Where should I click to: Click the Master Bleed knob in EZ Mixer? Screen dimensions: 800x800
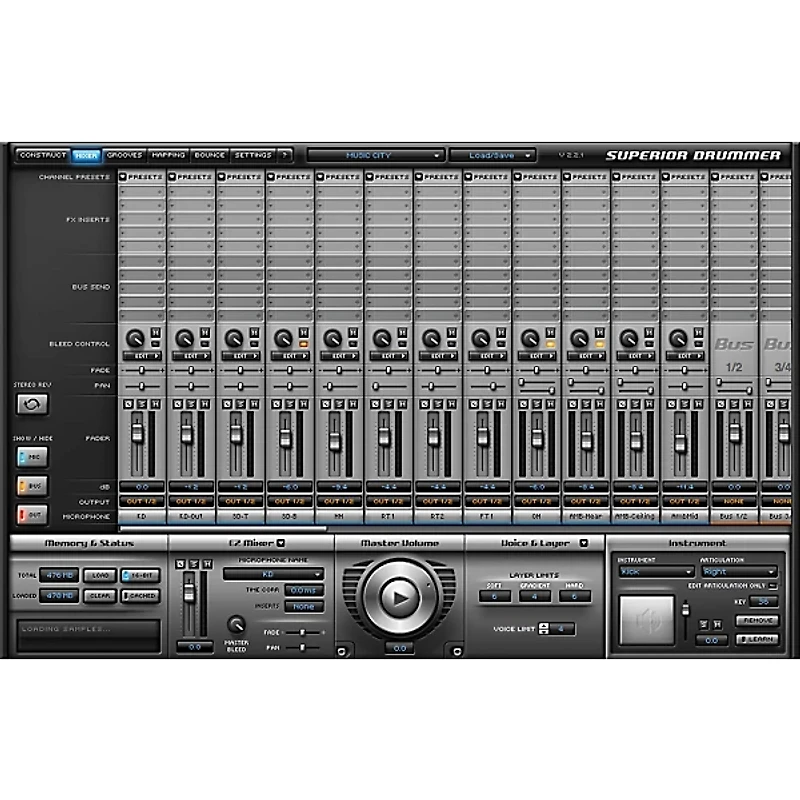pos(236,624)
